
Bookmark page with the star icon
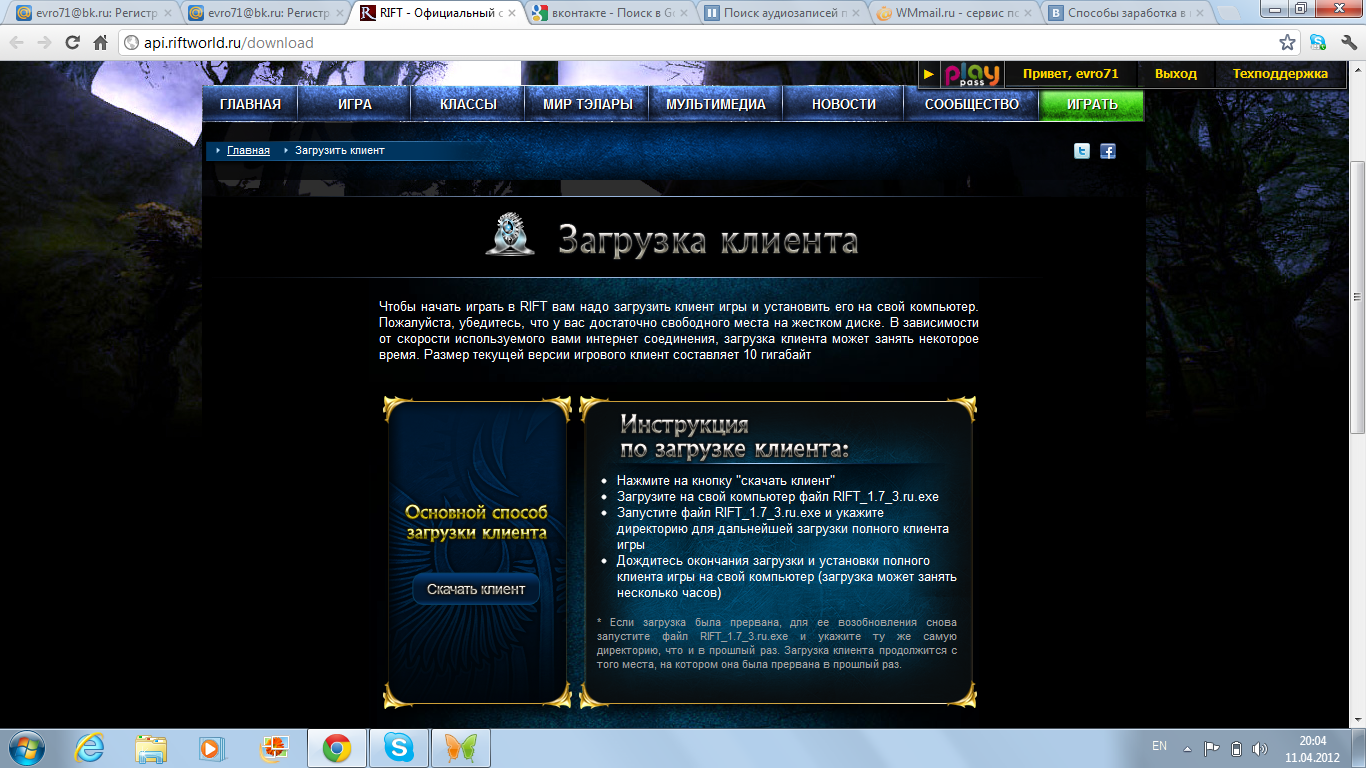point(1287,43)
